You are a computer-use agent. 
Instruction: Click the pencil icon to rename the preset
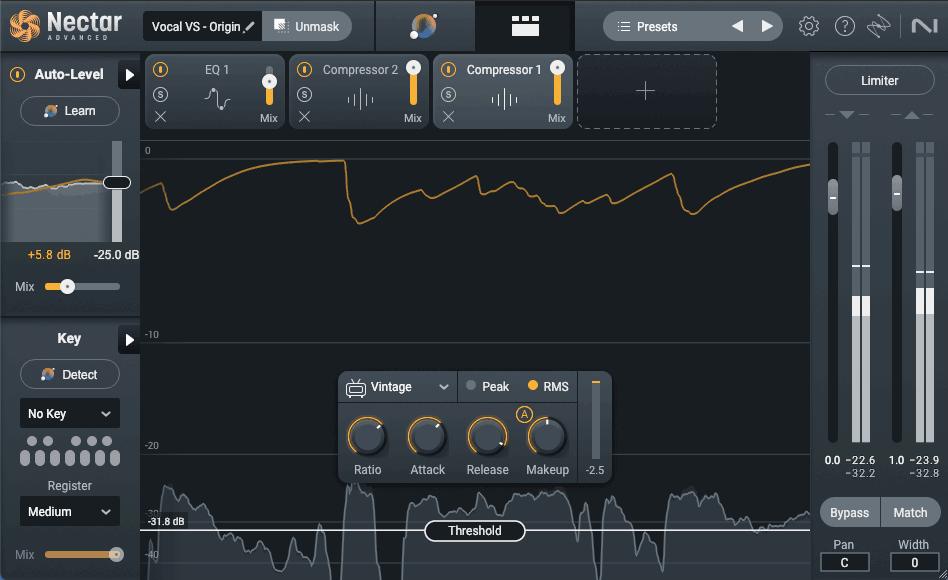[x=250, y=27]
